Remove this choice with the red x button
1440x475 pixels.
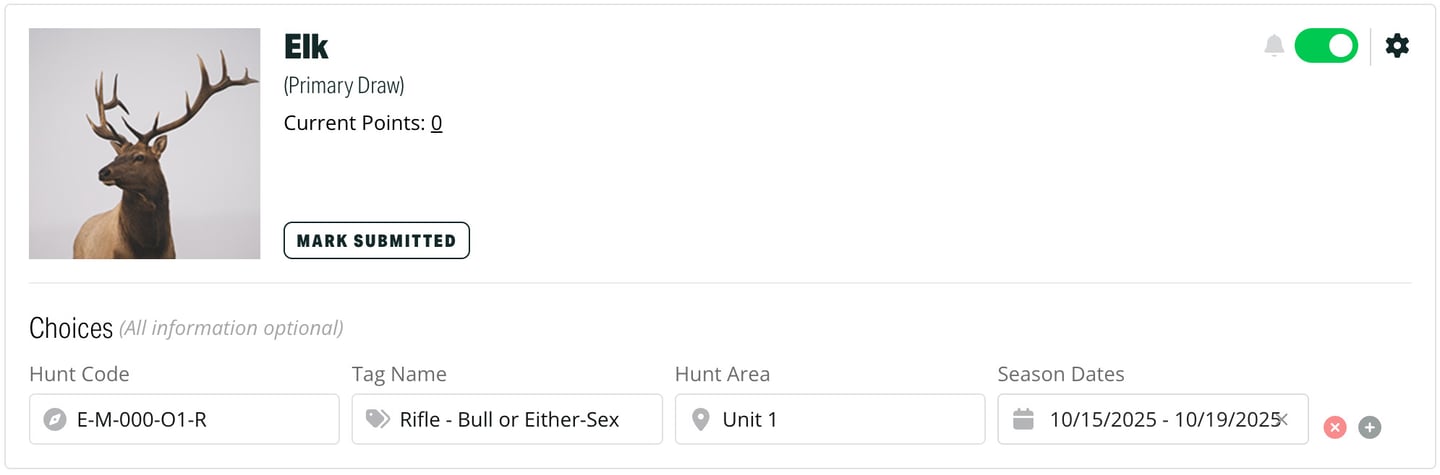tap(1335, 428)
